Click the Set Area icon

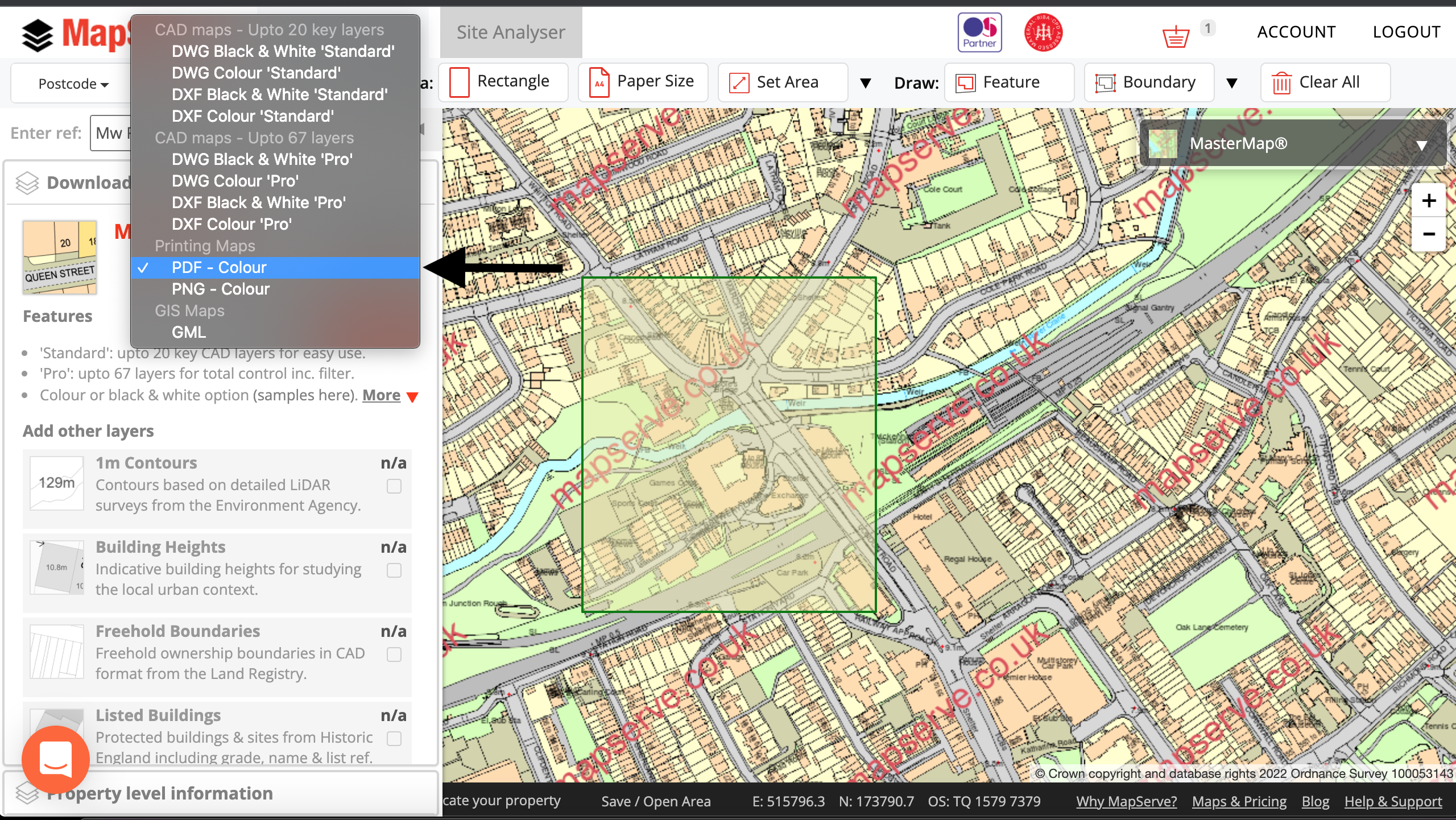coord(739,83)
